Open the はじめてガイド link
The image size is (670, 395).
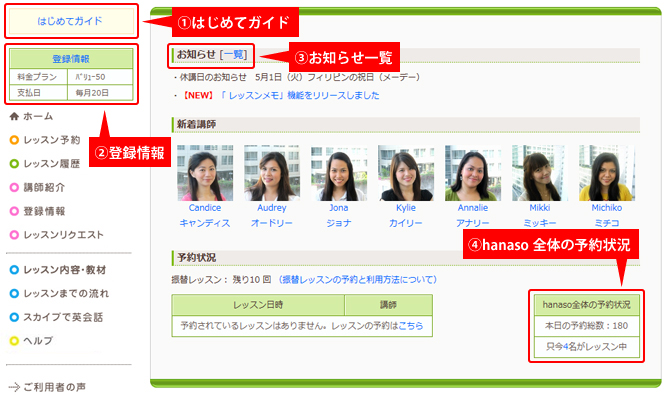(x=70, y=21)
